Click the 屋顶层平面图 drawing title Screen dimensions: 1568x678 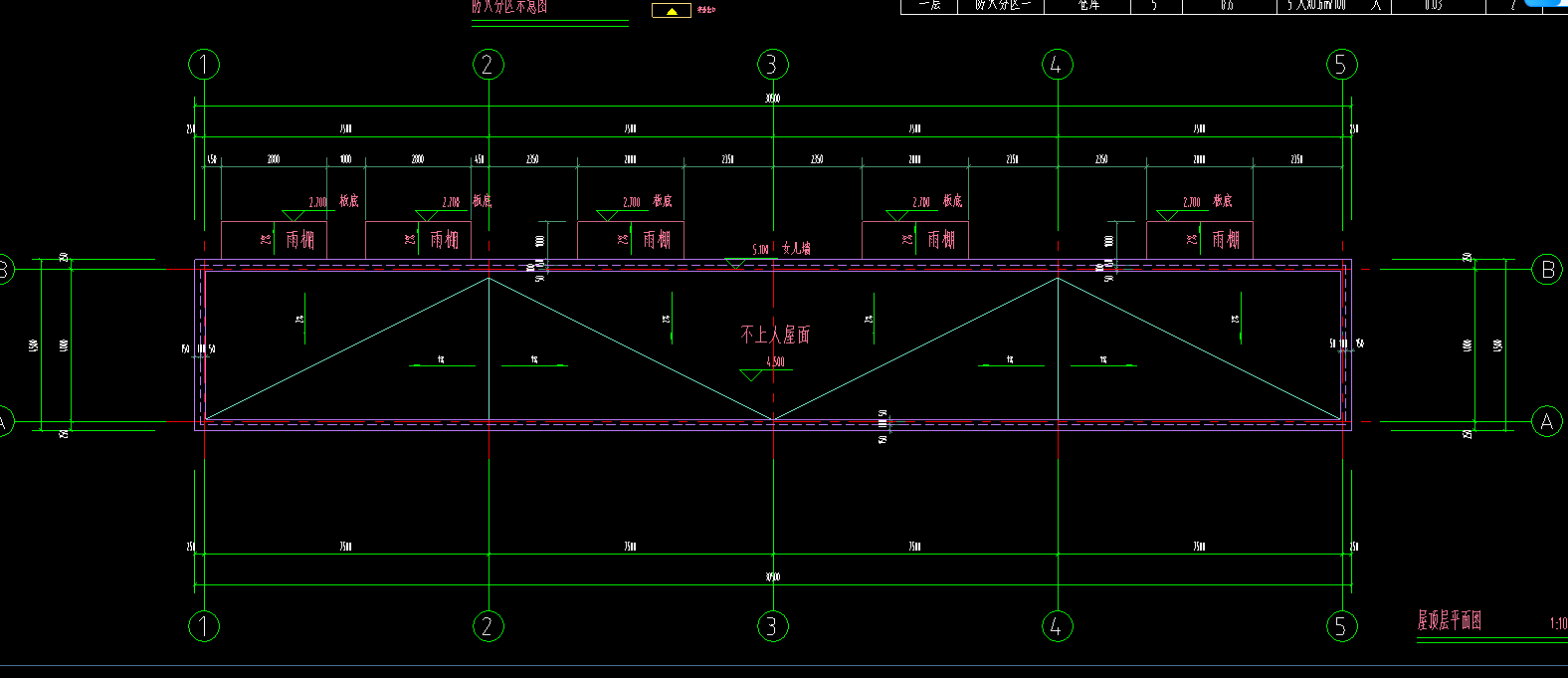pyautogui.click(x=1449, y=621)
